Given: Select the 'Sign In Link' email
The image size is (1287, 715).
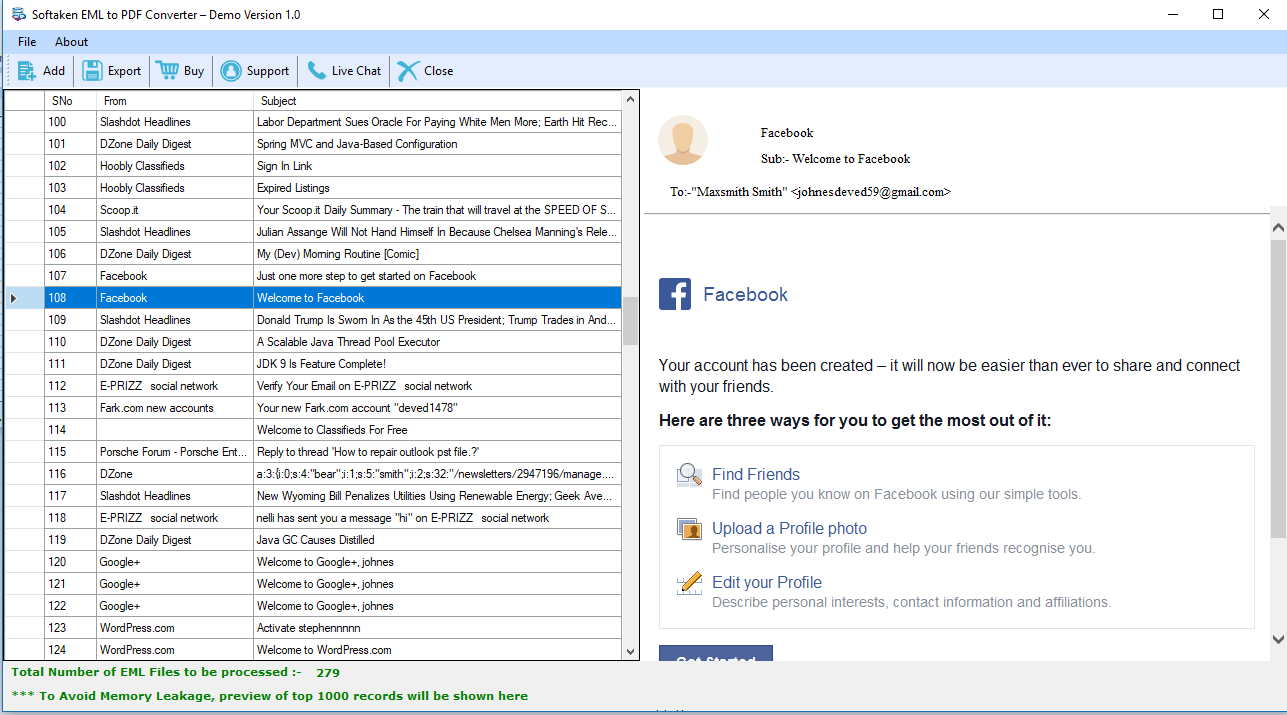Looking at the screenshot, I should 313,166.
